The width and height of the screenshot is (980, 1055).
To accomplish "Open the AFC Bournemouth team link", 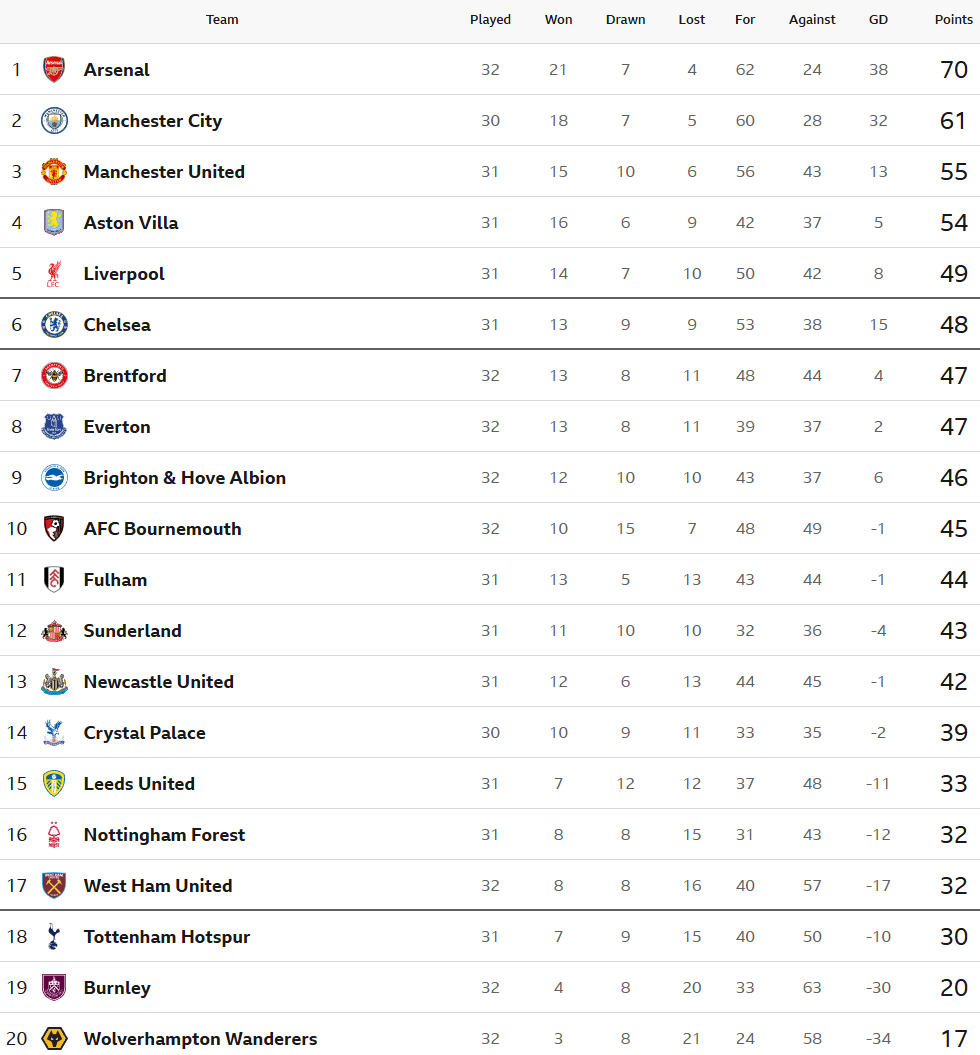I will [163, 529].
